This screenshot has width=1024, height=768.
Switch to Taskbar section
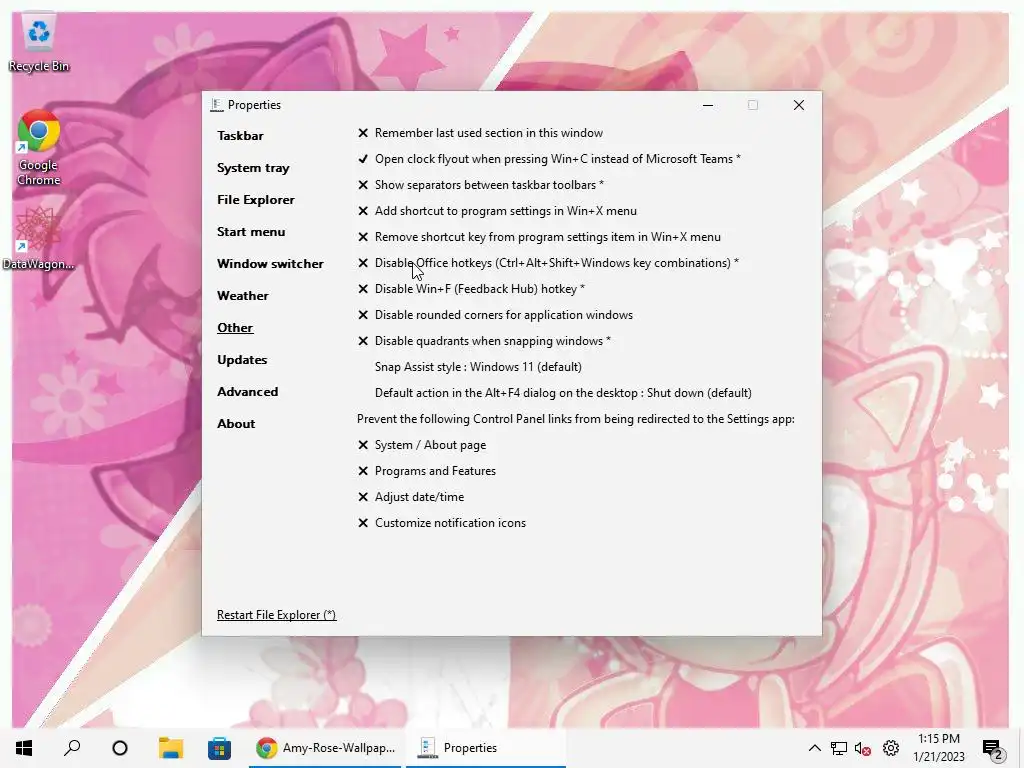point(240,136)
